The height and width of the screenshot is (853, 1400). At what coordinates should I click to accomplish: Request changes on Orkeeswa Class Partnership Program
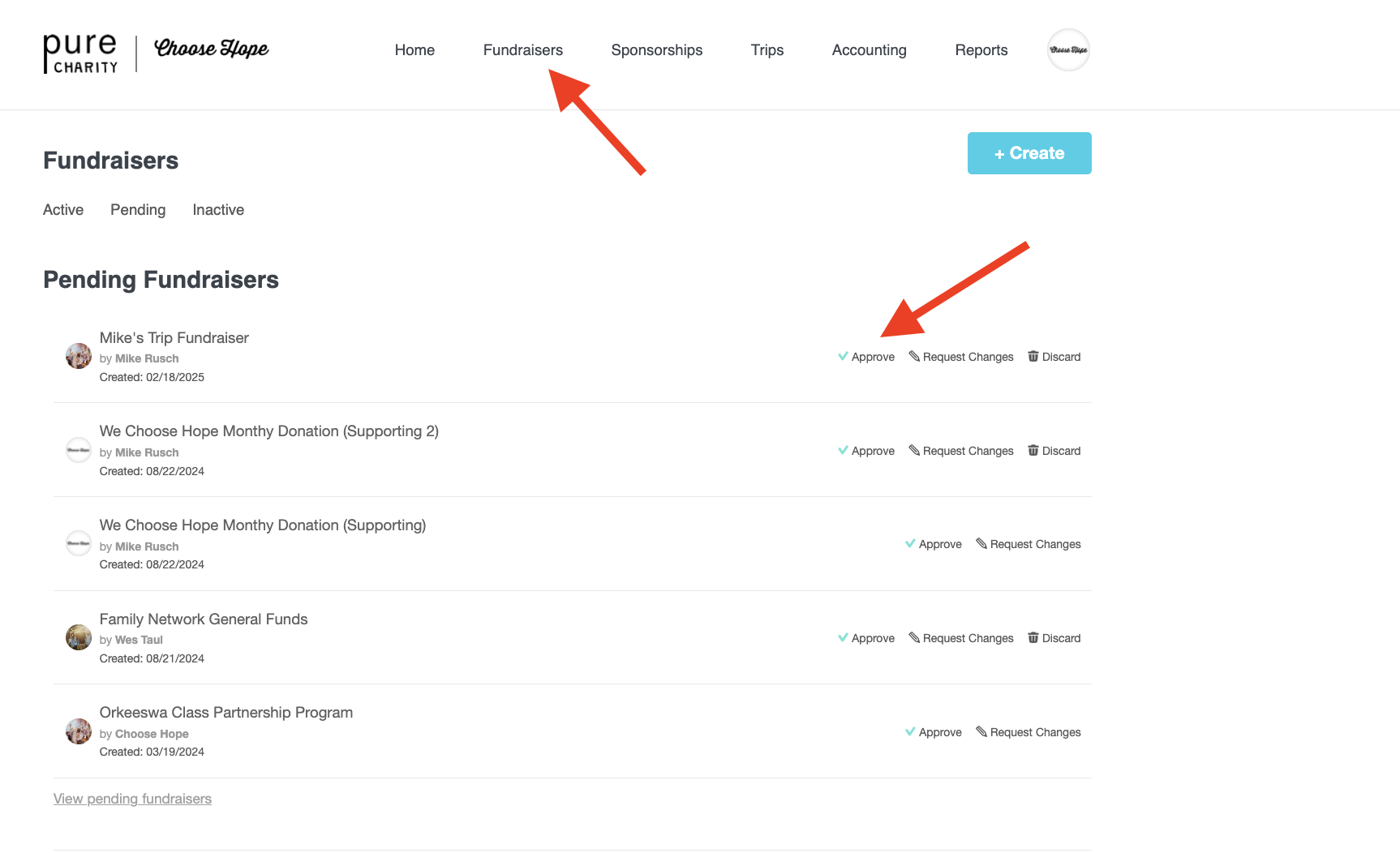tap(1029, 732)
